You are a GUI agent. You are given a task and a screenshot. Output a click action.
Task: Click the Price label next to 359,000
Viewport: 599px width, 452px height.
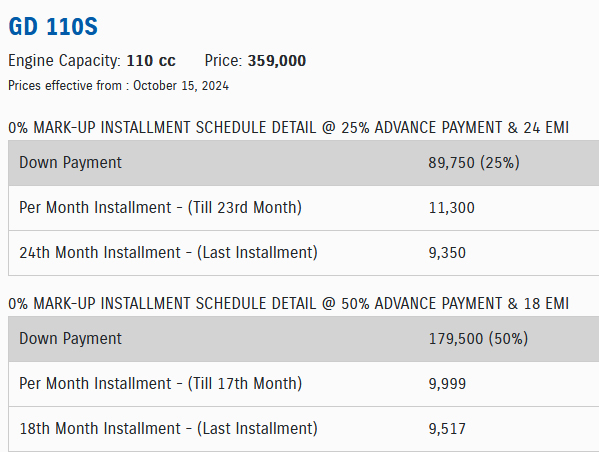coord(223,61)
